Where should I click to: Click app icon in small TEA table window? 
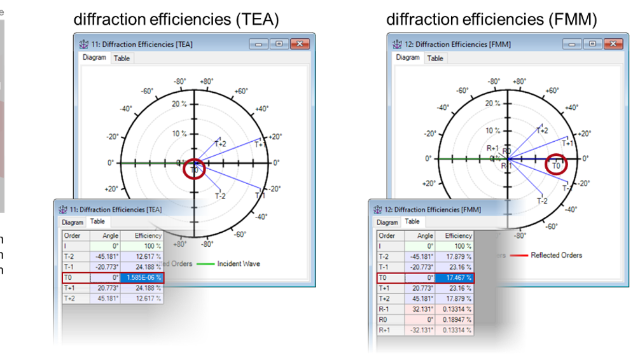click(63, 210)
